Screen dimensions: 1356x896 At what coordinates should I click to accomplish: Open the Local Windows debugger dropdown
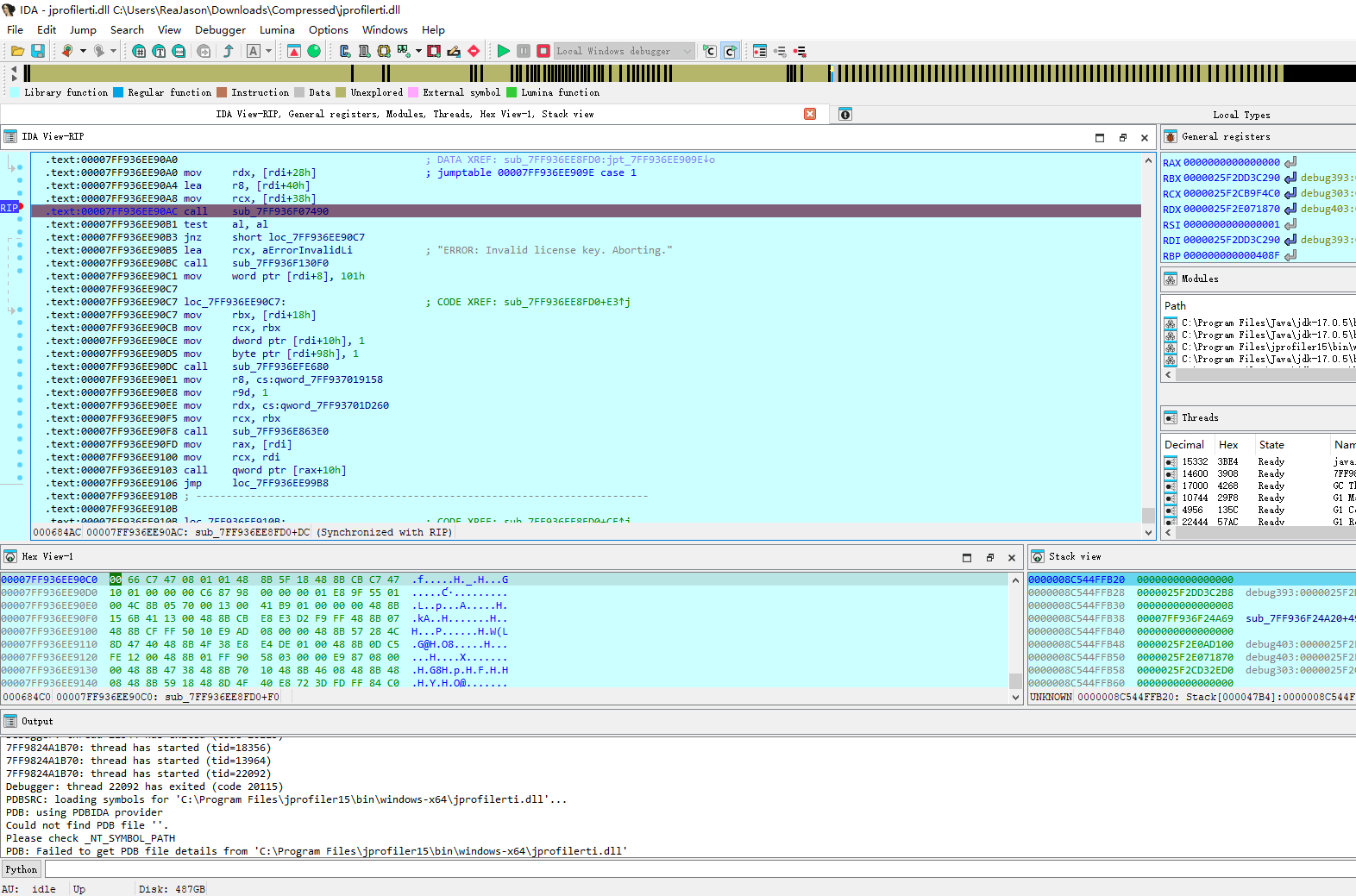pos(687,51)
